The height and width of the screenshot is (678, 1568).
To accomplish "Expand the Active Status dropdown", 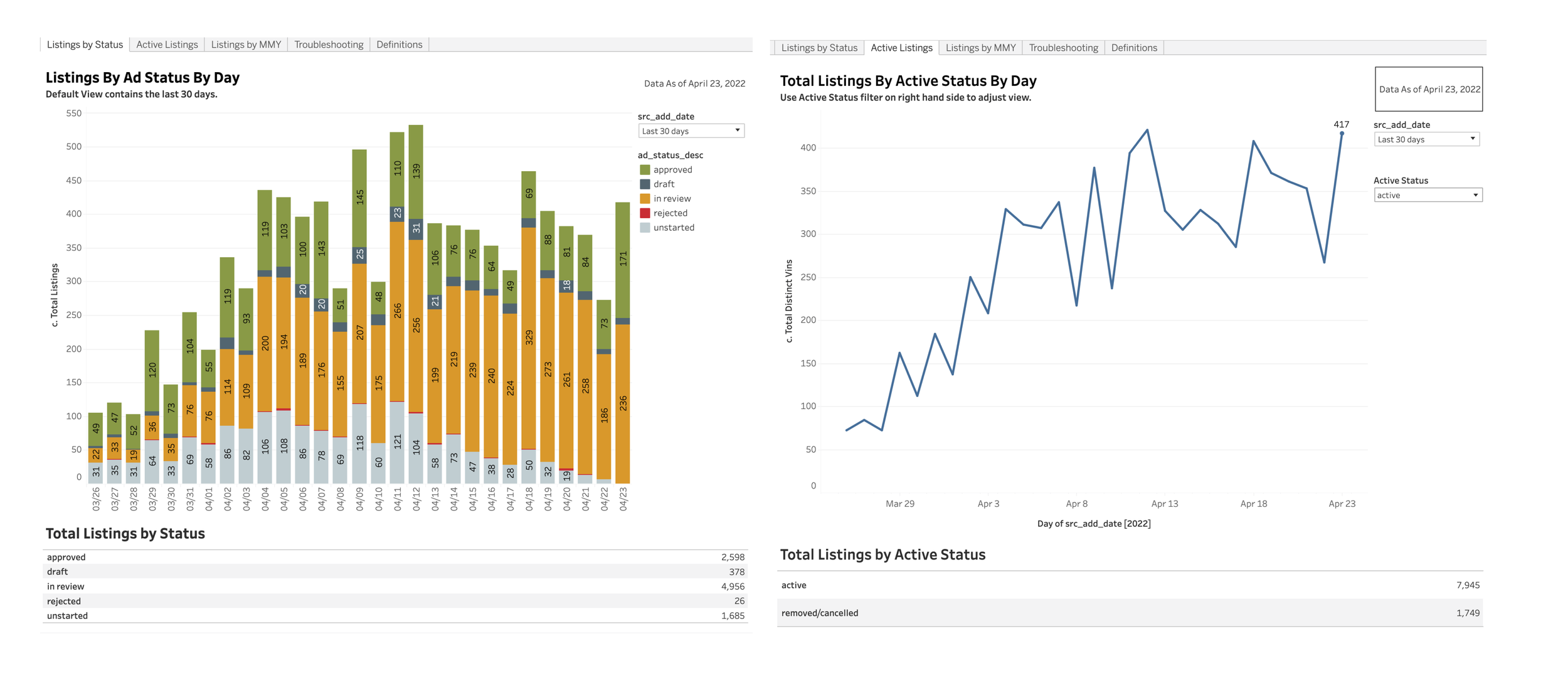I will pyautogui.click(x=1428, y=195).
